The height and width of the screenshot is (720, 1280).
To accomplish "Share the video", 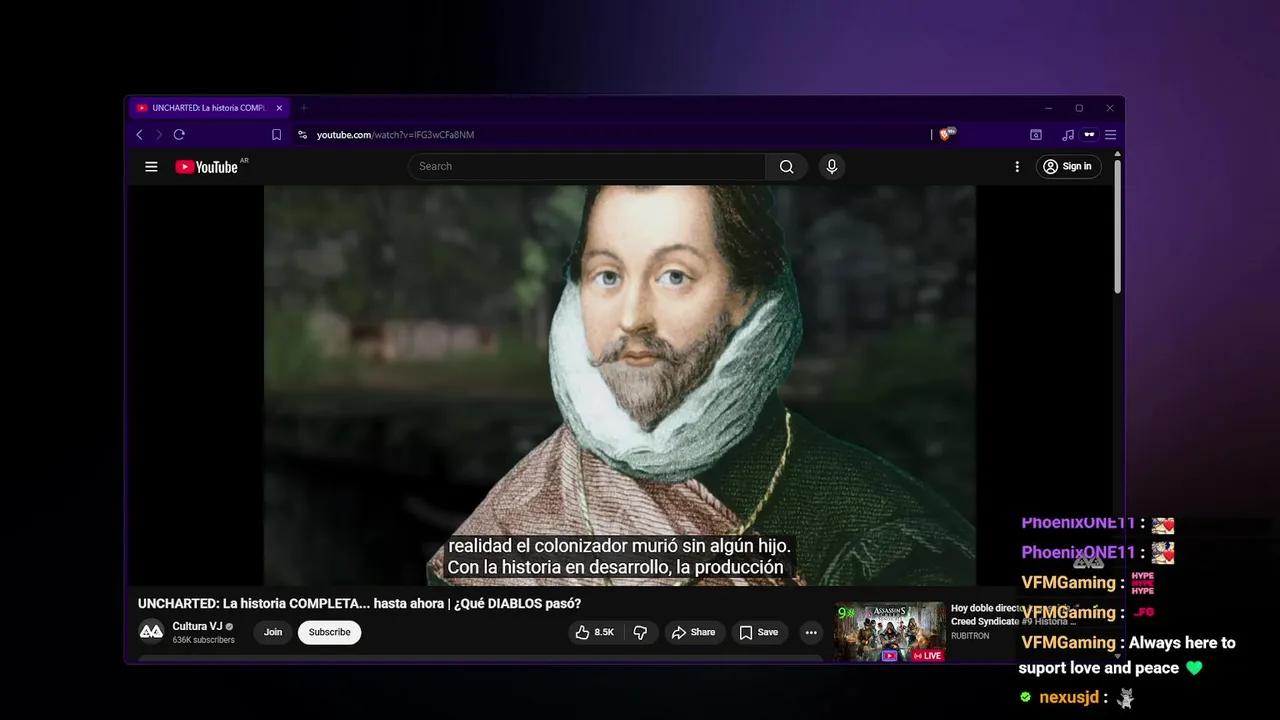I will 693,632.
